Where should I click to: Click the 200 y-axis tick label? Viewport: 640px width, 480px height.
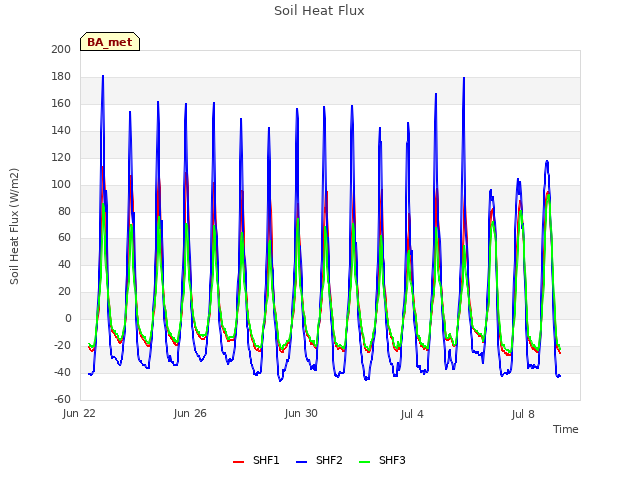pos(61,49)
